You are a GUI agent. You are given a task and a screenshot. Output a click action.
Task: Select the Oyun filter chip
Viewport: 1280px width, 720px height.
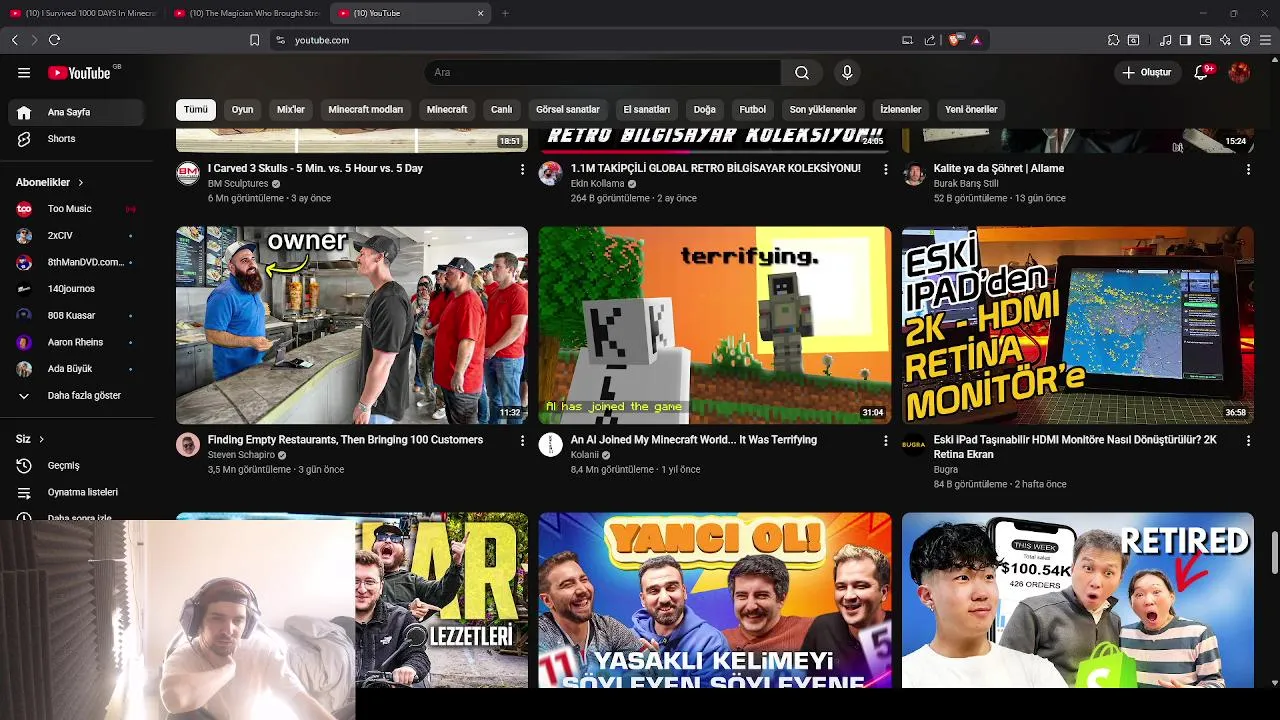click(x=243, y=109)
